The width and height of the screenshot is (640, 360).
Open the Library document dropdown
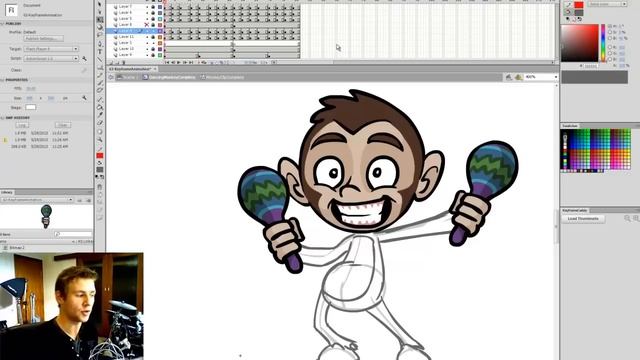(37, 200)
